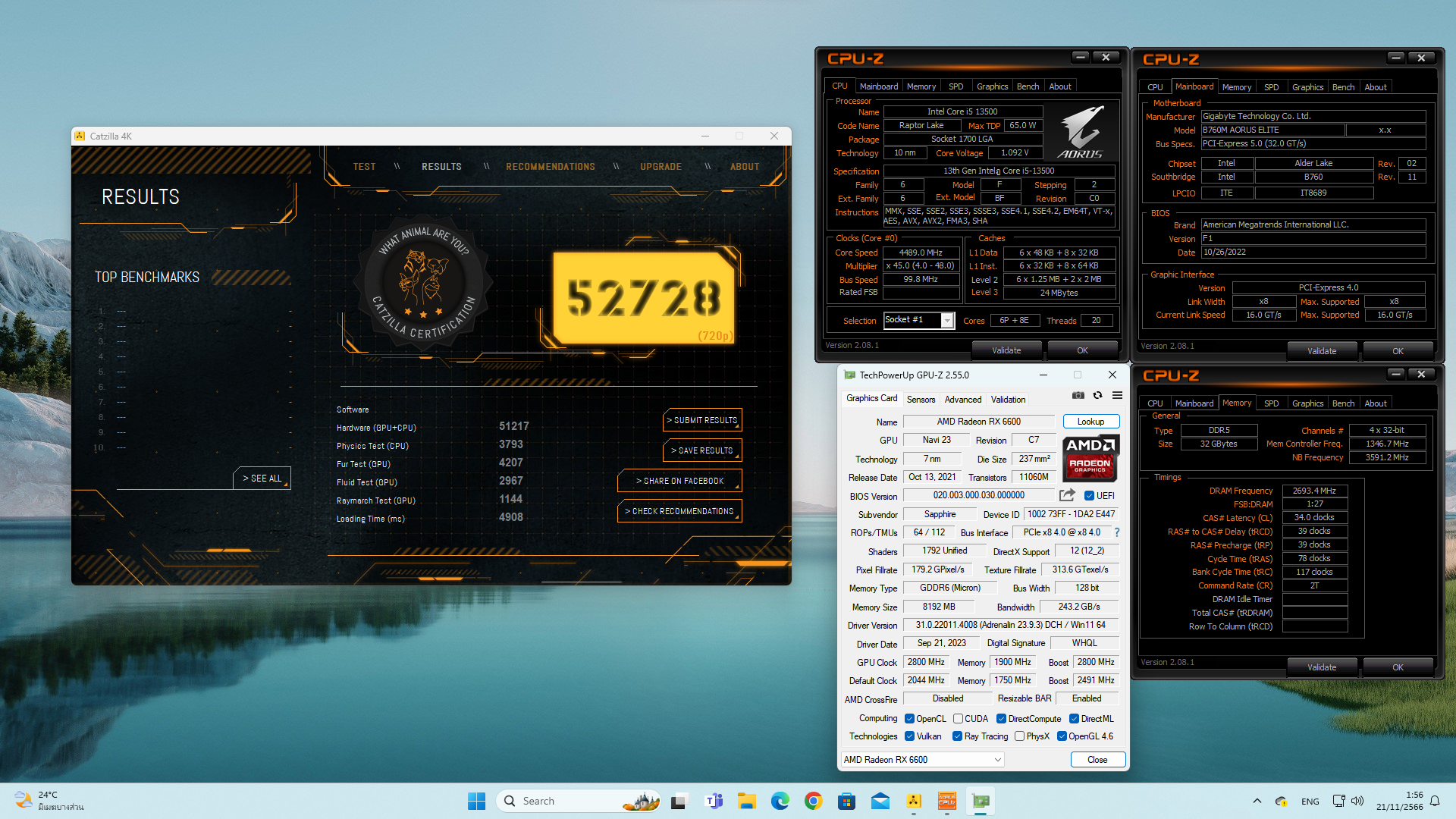Open the AMD Radeon RX 6600 GPU selector dropdown
The image size is (1456, 819).
point(923,759)
